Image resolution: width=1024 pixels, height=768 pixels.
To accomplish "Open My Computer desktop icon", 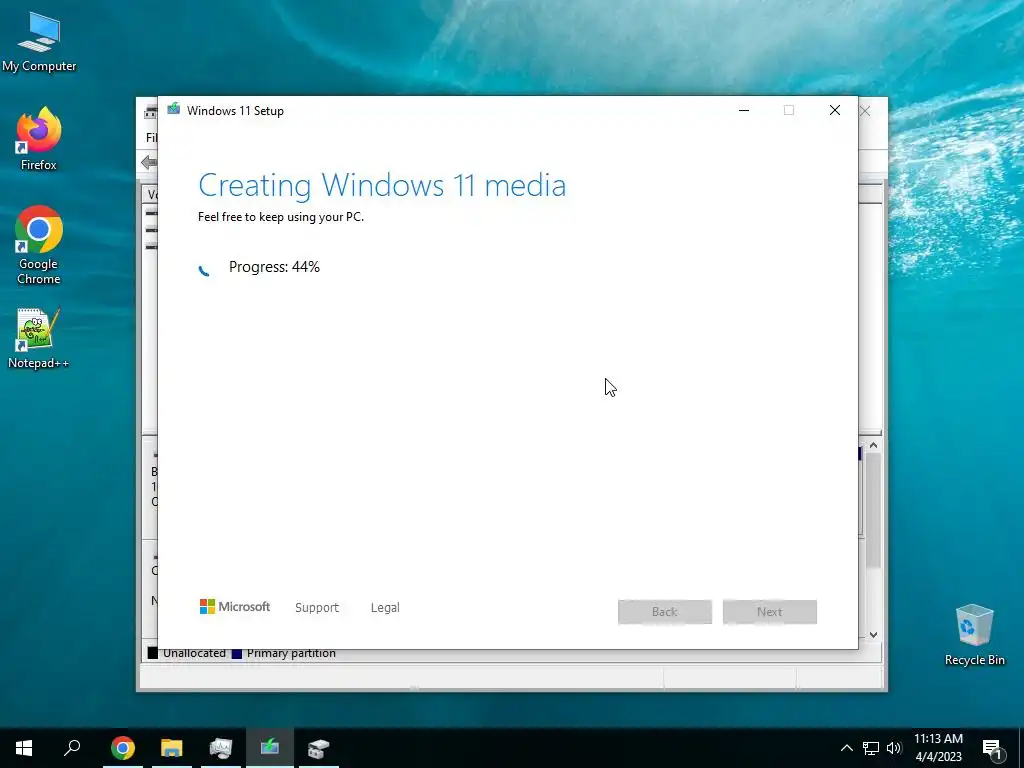I will coord(39,42).
